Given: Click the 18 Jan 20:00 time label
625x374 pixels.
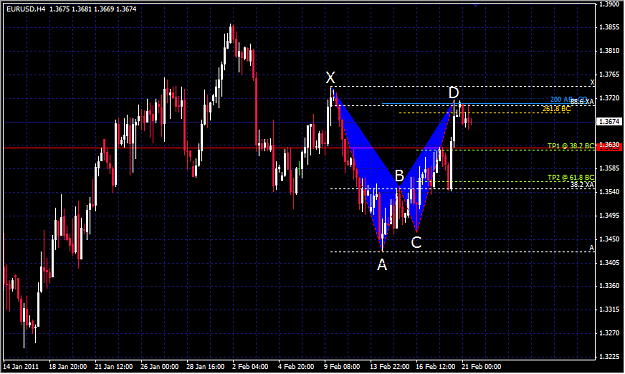Looking at the screenshot, I should [68, 366].
